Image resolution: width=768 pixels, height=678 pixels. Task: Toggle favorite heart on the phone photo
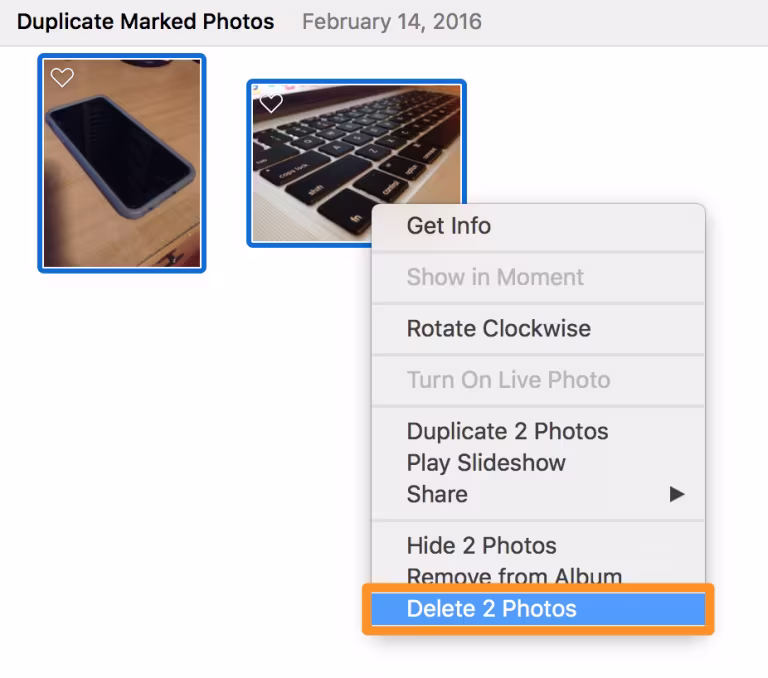62,78
